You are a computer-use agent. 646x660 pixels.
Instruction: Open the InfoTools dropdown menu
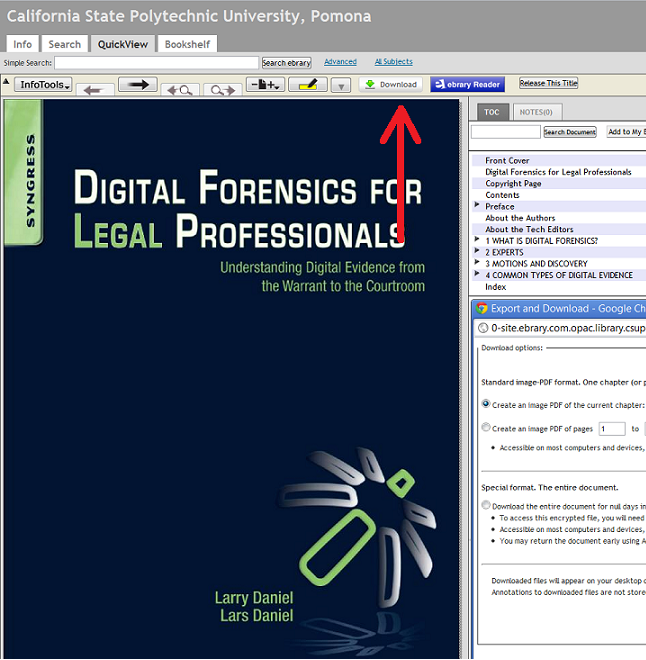(46, 85)
